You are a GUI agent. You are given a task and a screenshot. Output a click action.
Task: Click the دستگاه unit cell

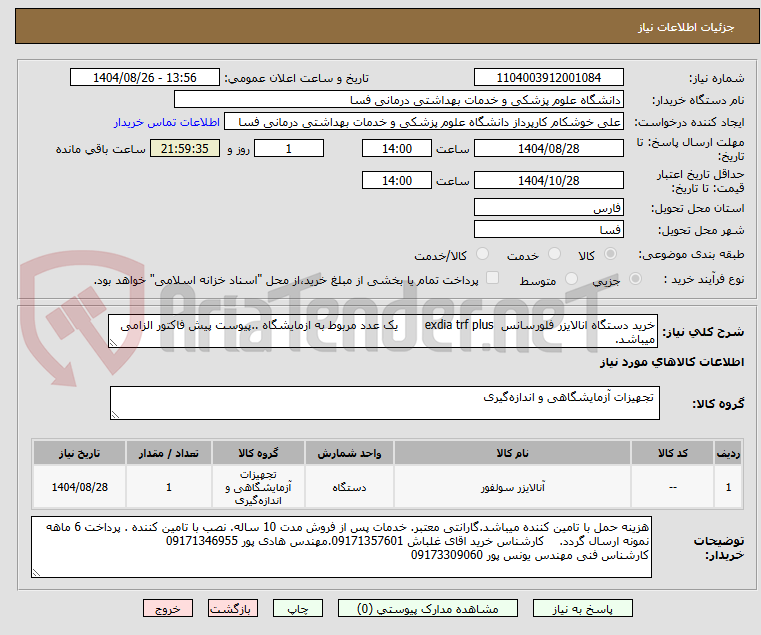coord(349,487)
